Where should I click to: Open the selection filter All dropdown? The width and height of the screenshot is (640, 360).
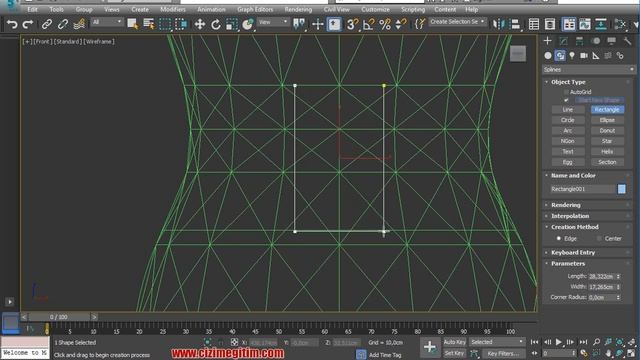tap(107, 22)
